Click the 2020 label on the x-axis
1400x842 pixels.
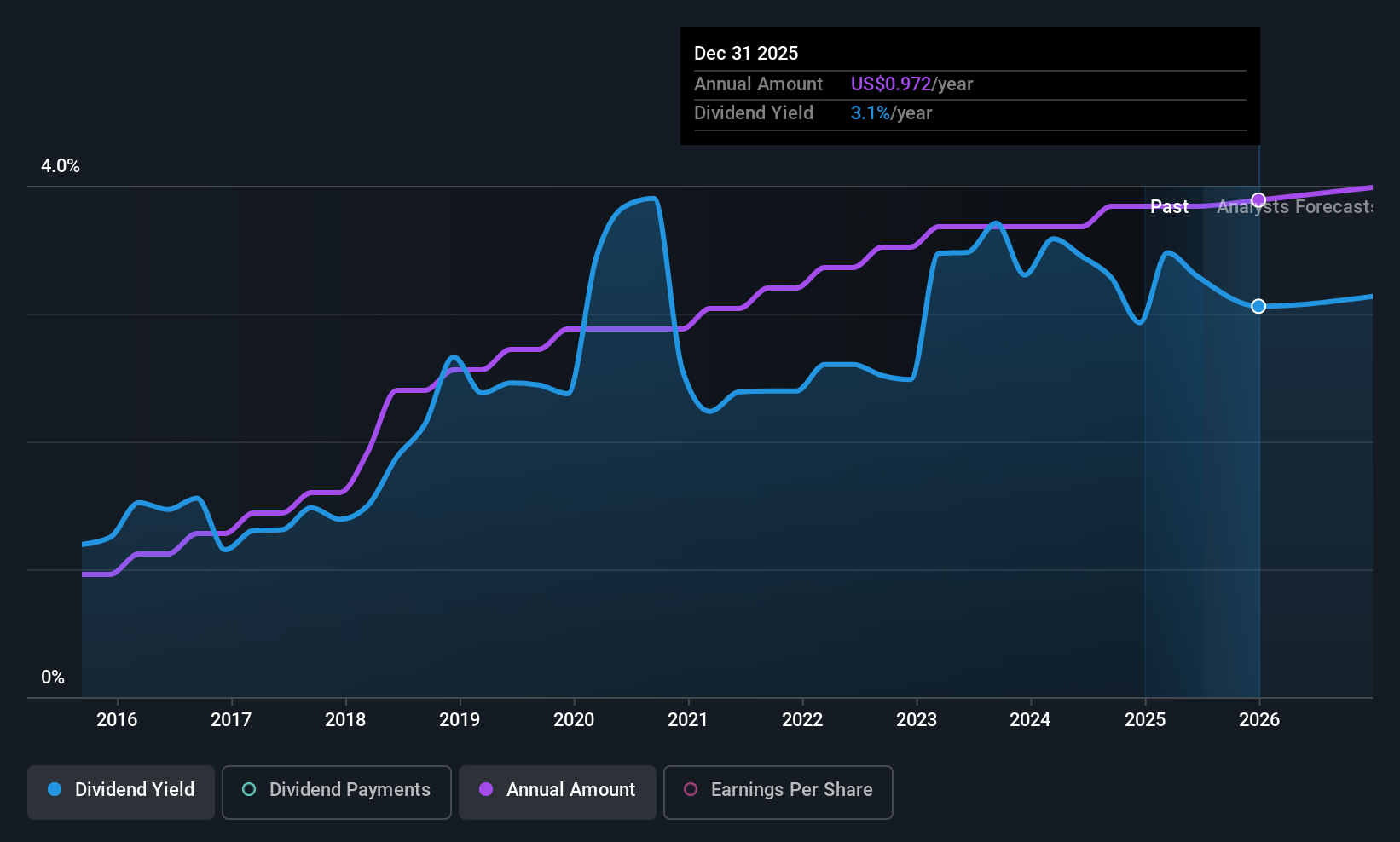pos(574,719)
